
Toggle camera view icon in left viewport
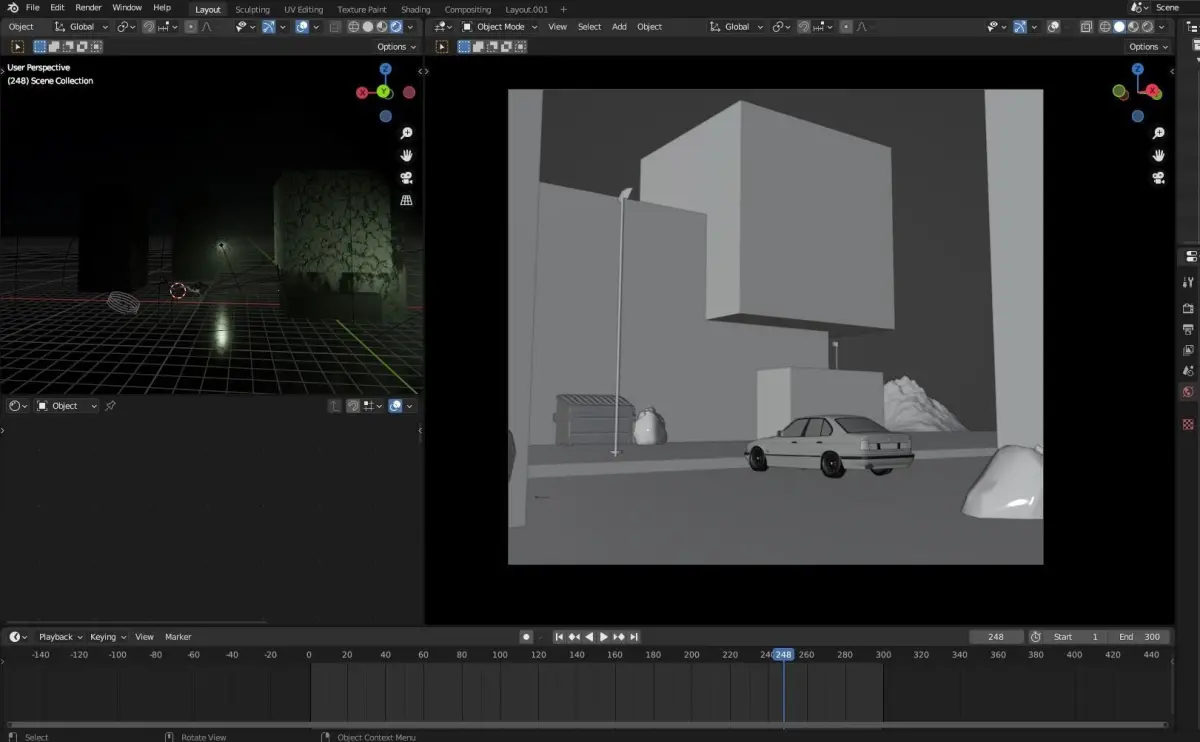click(407, 178)
